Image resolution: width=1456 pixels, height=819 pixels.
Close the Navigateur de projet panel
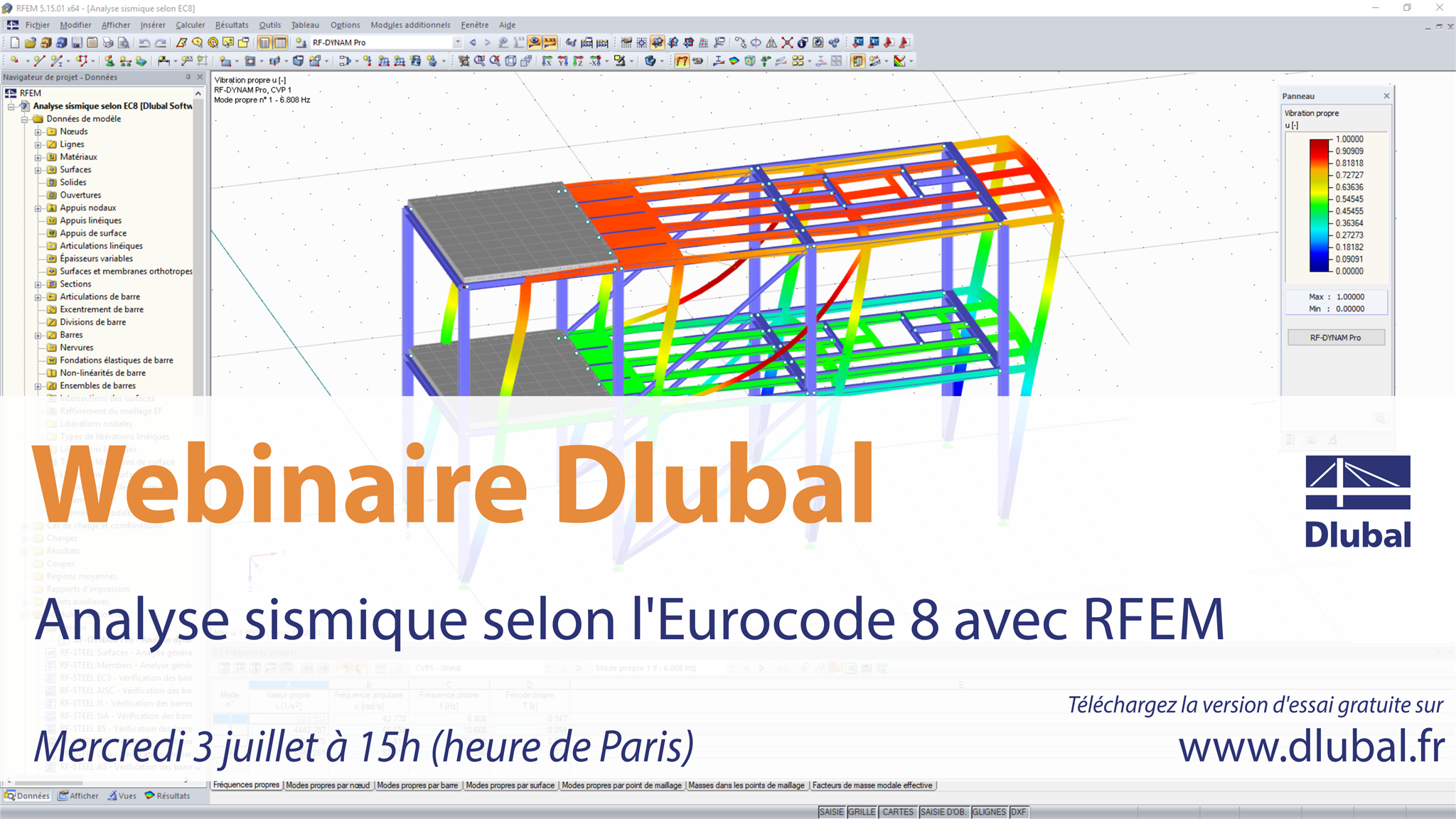[200, 77]
